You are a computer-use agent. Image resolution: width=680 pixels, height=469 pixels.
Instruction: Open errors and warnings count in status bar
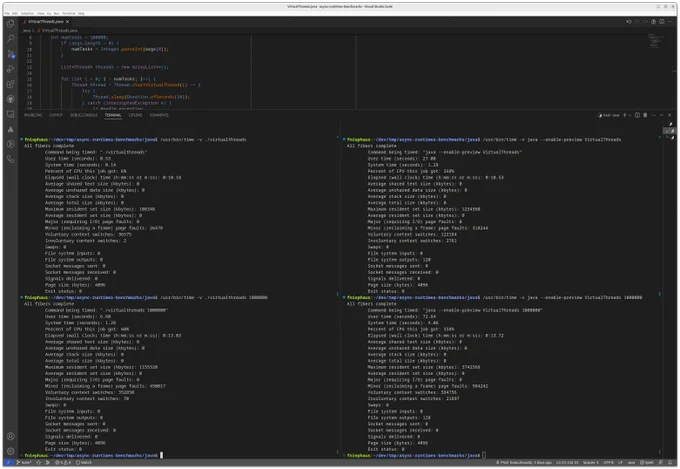[63, 462]
